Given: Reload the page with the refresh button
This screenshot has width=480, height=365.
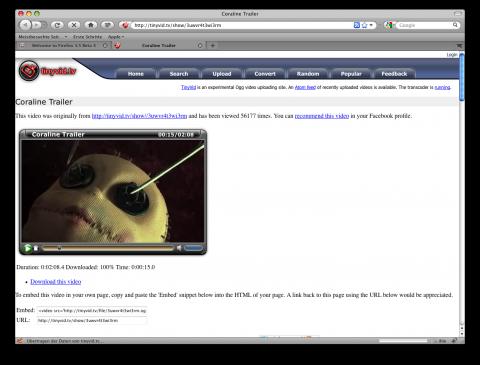Looking at the screenshot, I should 57,25.
